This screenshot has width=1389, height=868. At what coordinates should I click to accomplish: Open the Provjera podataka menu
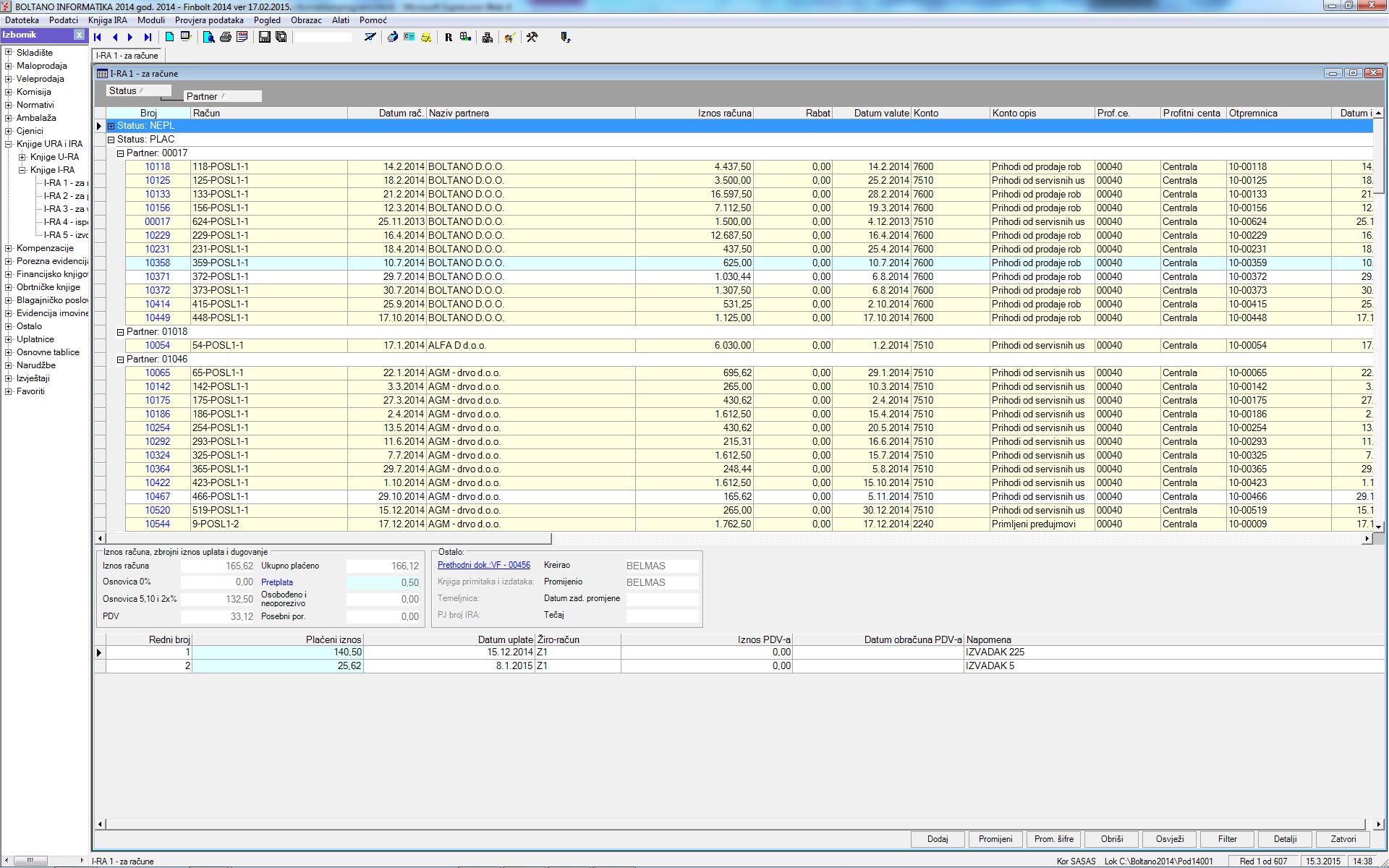pos(209,20)
